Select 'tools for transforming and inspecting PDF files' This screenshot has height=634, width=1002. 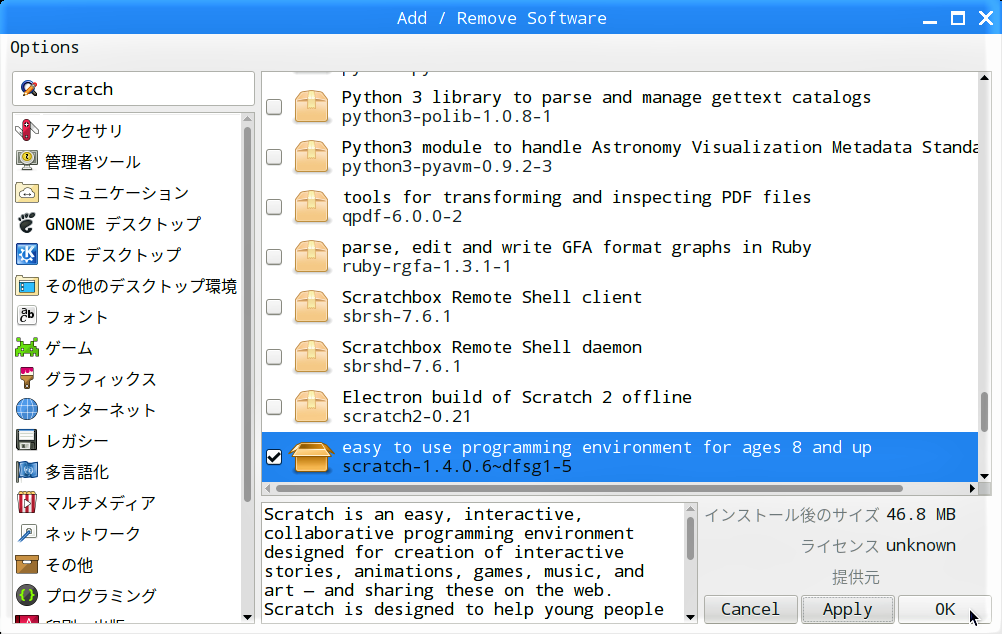620,206
